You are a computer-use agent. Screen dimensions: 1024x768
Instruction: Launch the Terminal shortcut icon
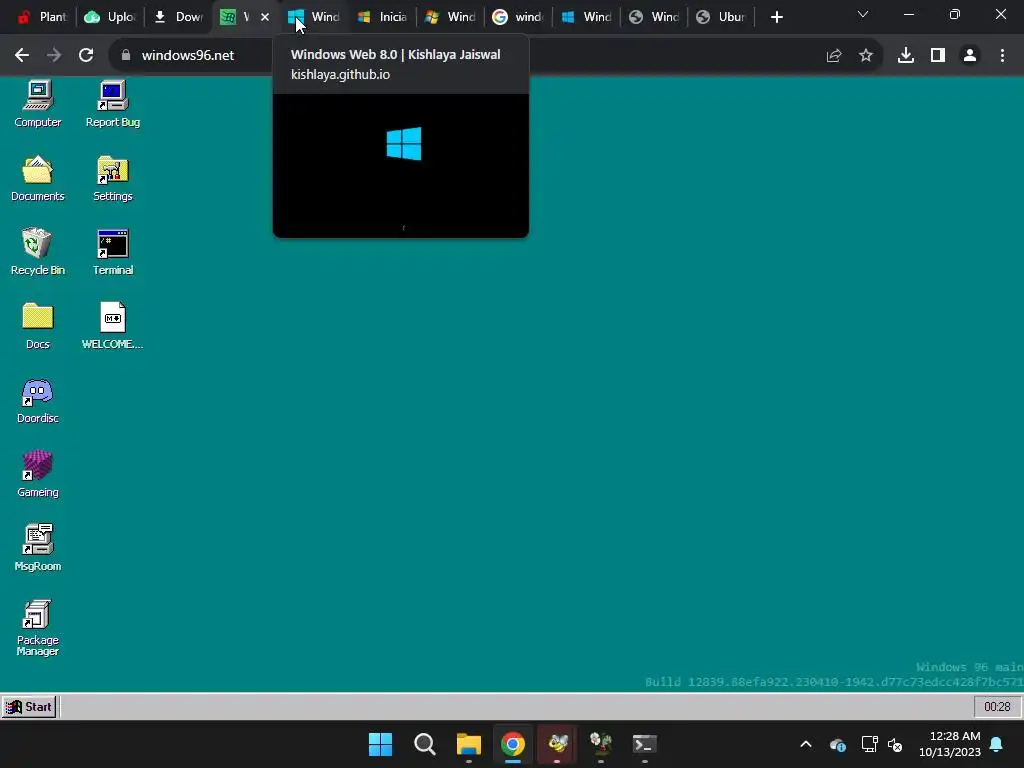pyautogui.click(x=112, y=251)
